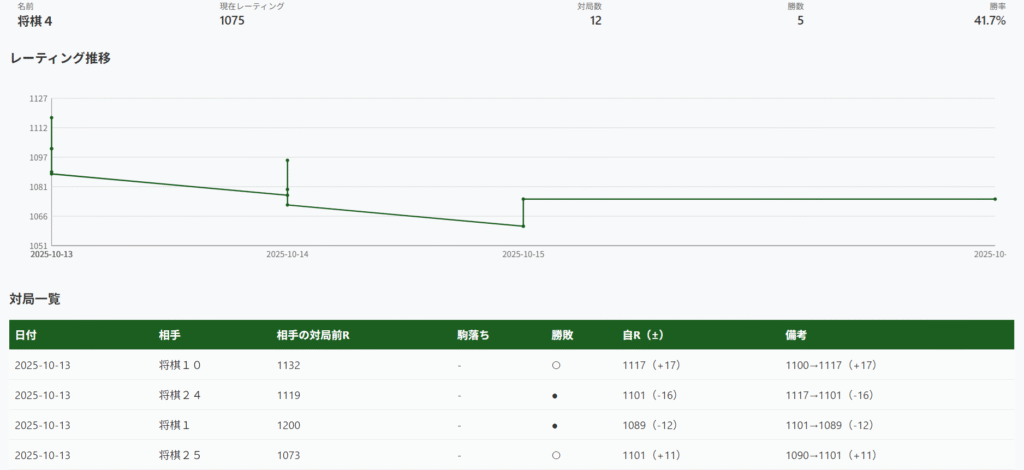Click the 相手の対局前R column header
1024x470 pixels.
312,335
